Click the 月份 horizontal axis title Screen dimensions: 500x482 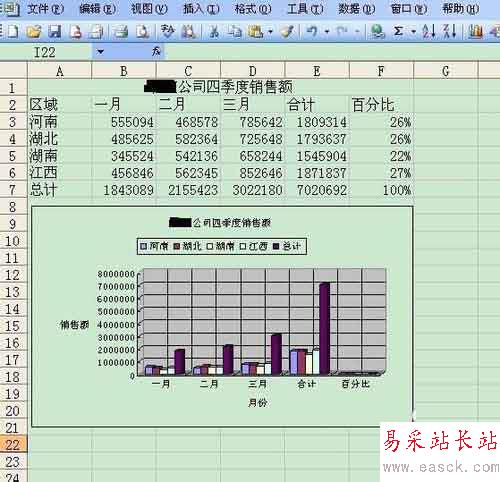pyautogui.click(x=257, y=403)
